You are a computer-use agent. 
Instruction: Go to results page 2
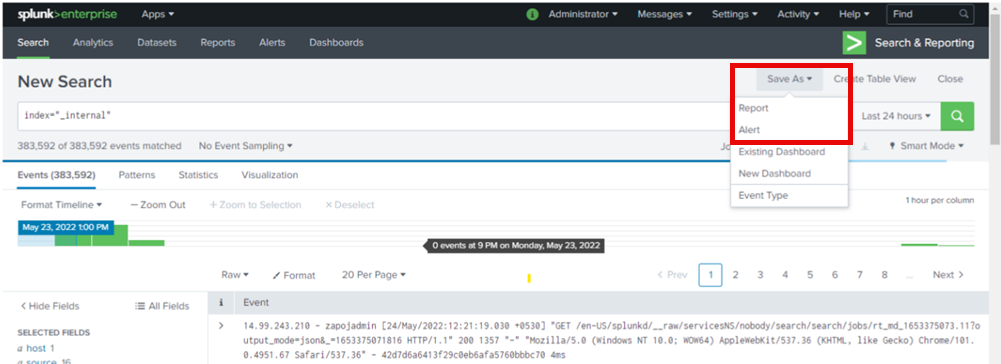[x=735, y=275]
